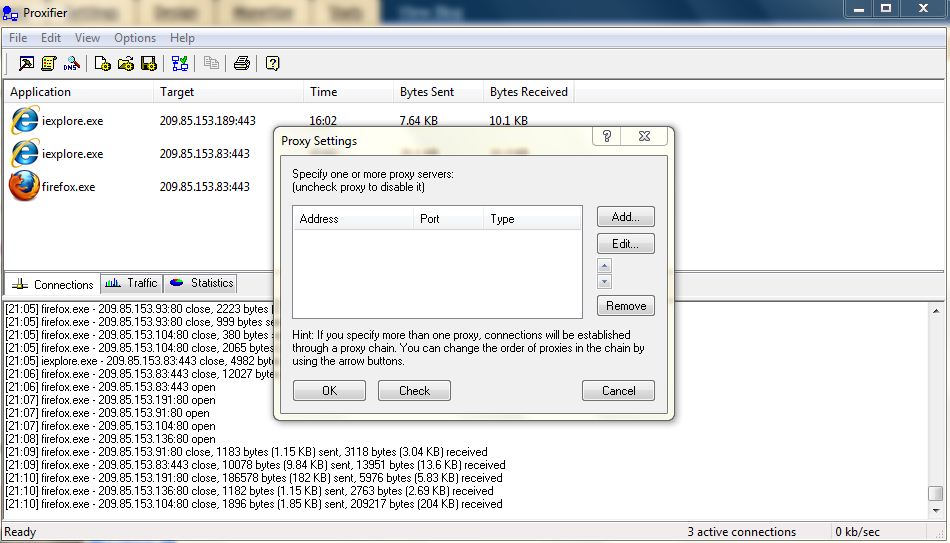Click the Firefox icon in connections list
Screen dimensions: 950x543
[x=24, y=186]
